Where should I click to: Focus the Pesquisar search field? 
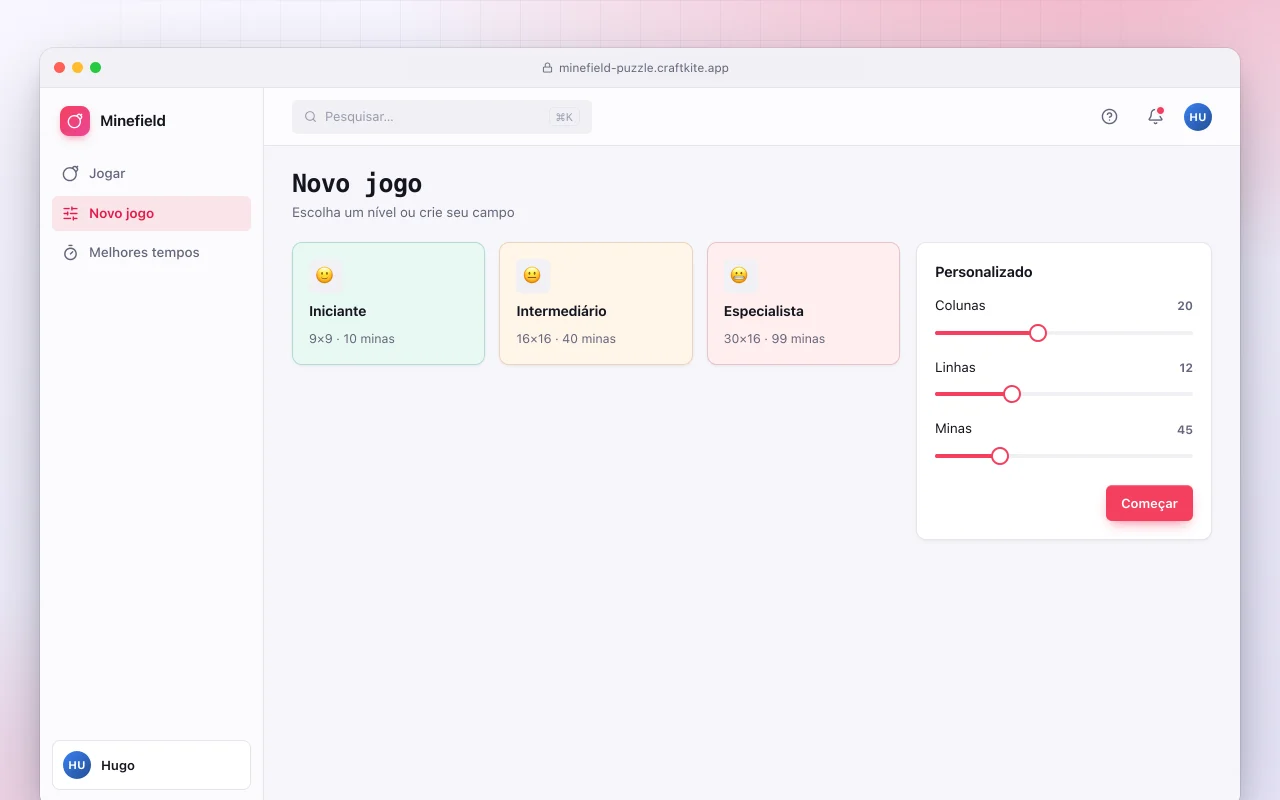tap(442, 117)
